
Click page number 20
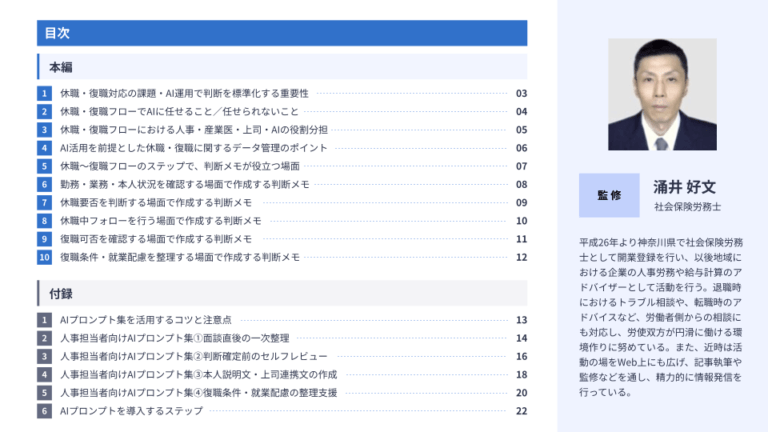click(x=521, y=392)
